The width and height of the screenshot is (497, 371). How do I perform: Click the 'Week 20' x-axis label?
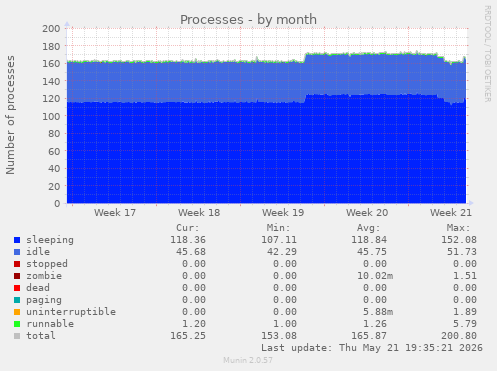click(367, 213)
